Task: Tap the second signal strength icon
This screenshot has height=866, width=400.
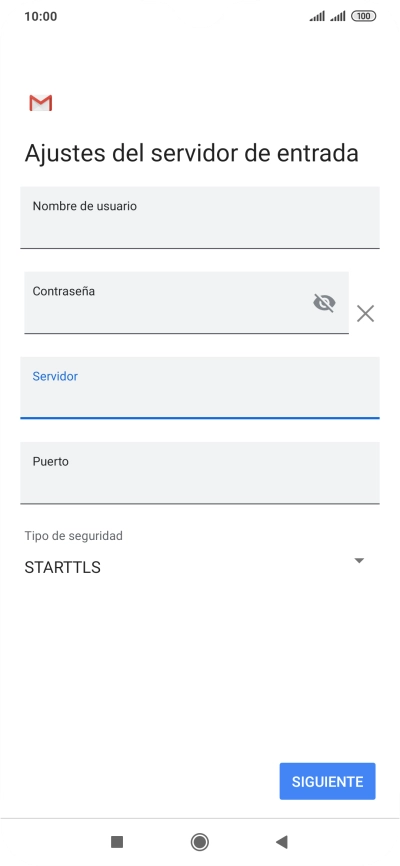Action: click(x=338, y=17)
